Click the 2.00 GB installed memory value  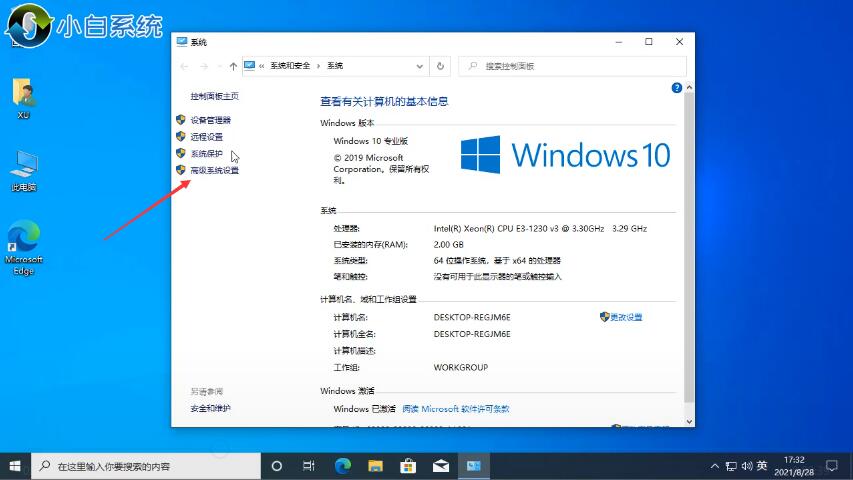[x=448, y=244]
